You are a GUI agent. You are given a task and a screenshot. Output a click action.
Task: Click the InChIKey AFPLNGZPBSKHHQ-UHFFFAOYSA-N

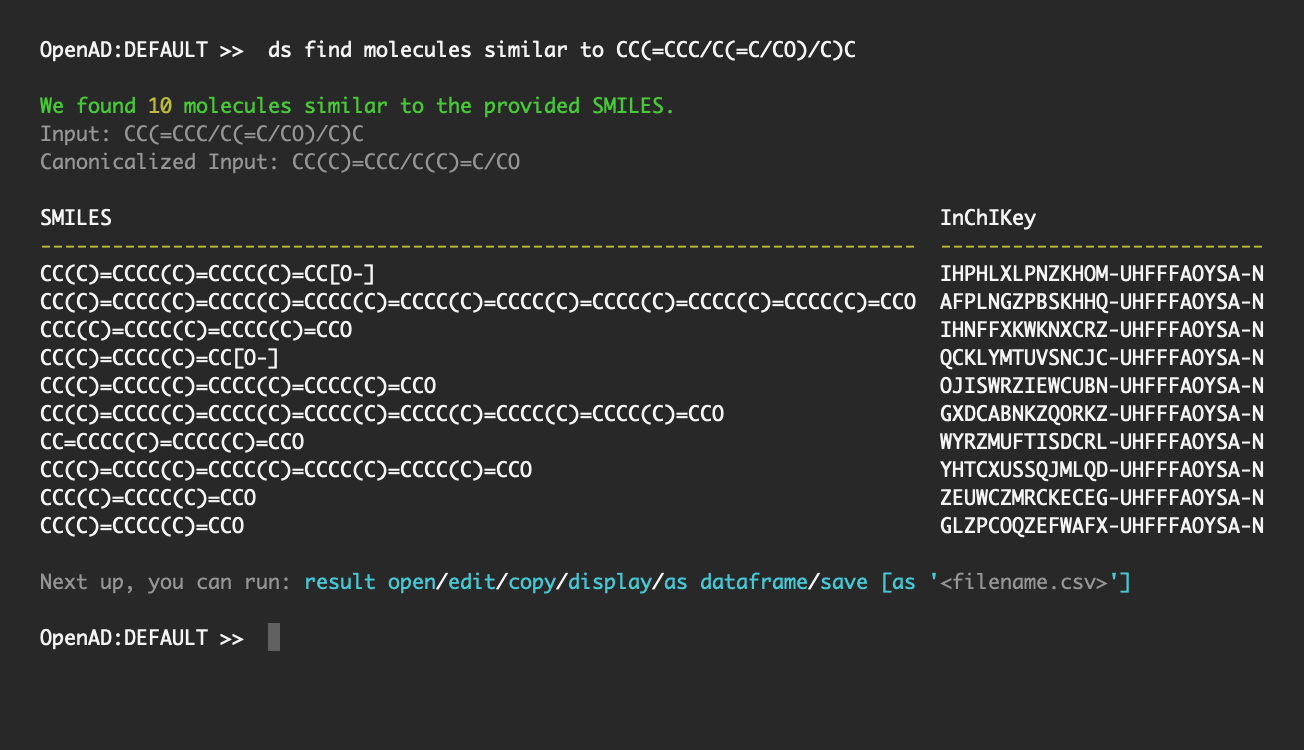(x=1102, y=302)
